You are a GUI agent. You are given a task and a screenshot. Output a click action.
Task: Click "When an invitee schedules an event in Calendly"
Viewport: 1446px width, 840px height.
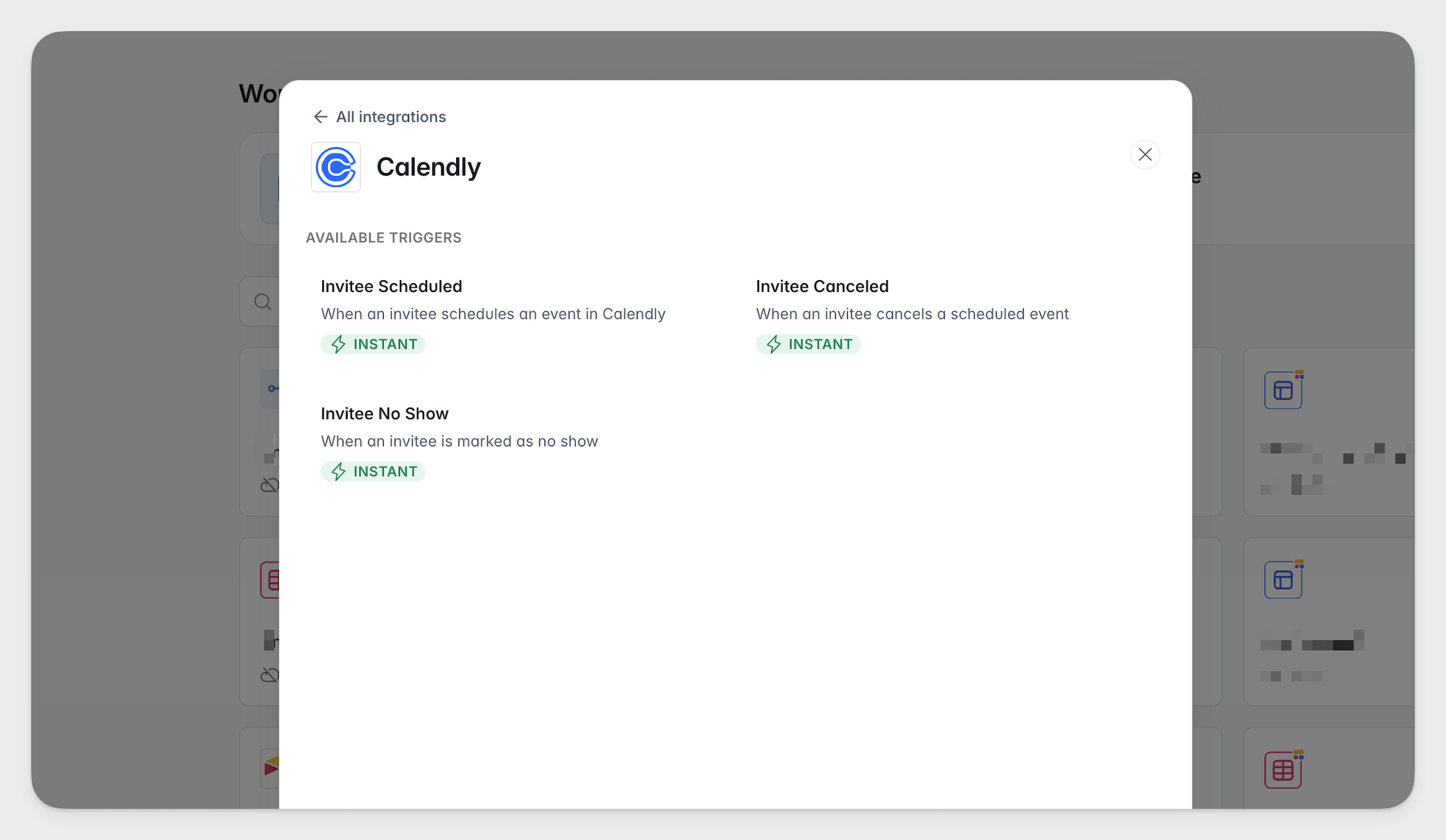pyautogui.click(x=493, y=314)
